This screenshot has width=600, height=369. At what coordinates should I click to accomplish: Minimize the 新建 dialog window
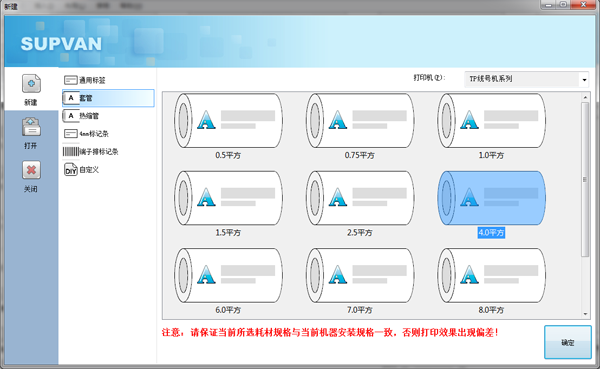tap(549, 5)
